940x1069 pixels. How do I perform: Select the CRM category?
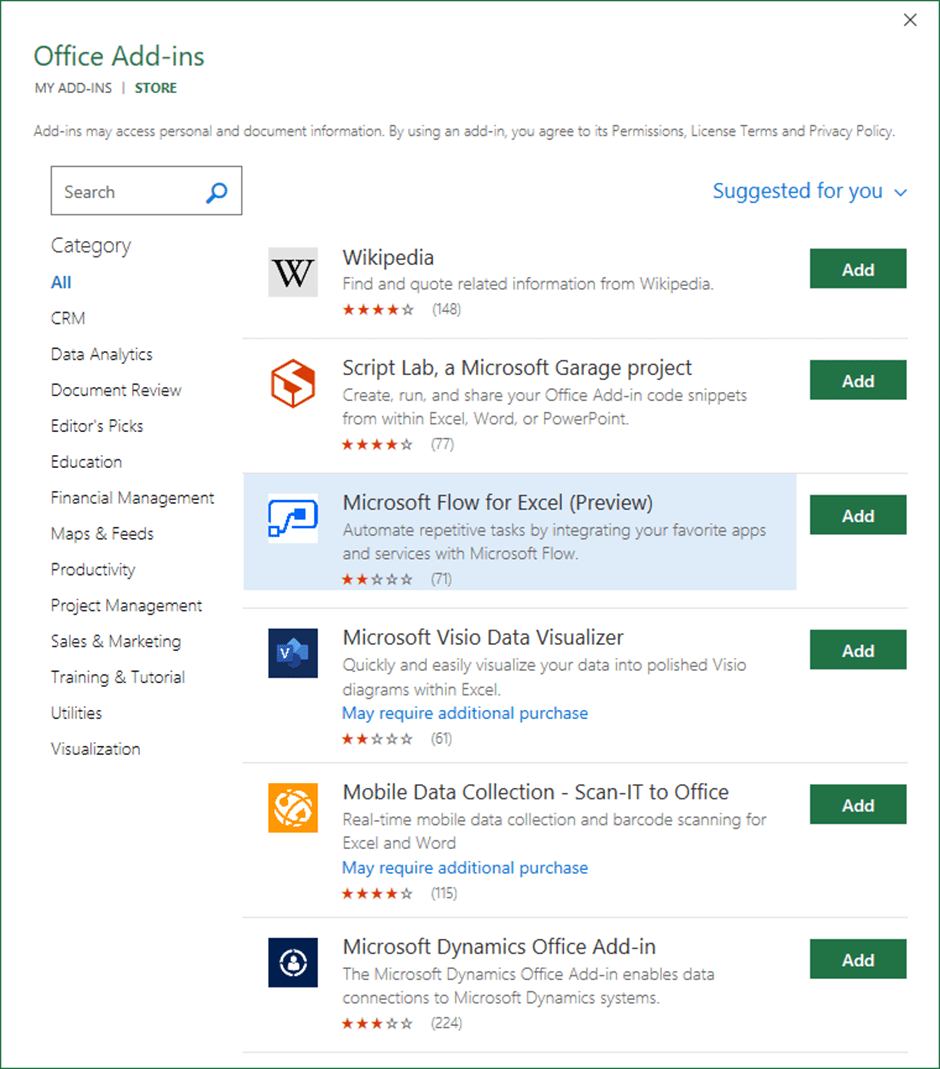(x=67, y=318)
